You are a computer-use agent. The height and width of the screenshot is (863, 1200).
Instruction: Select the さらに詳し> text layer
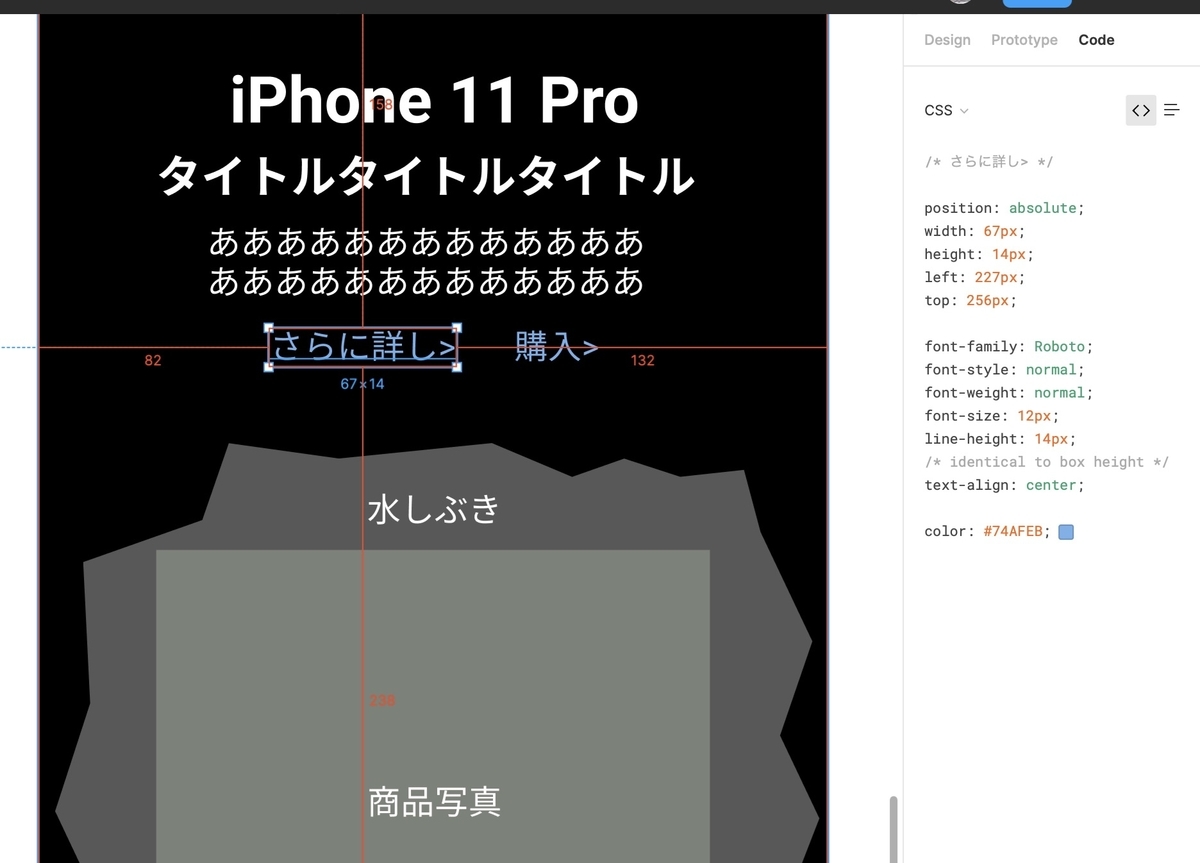tap(364, 347)
